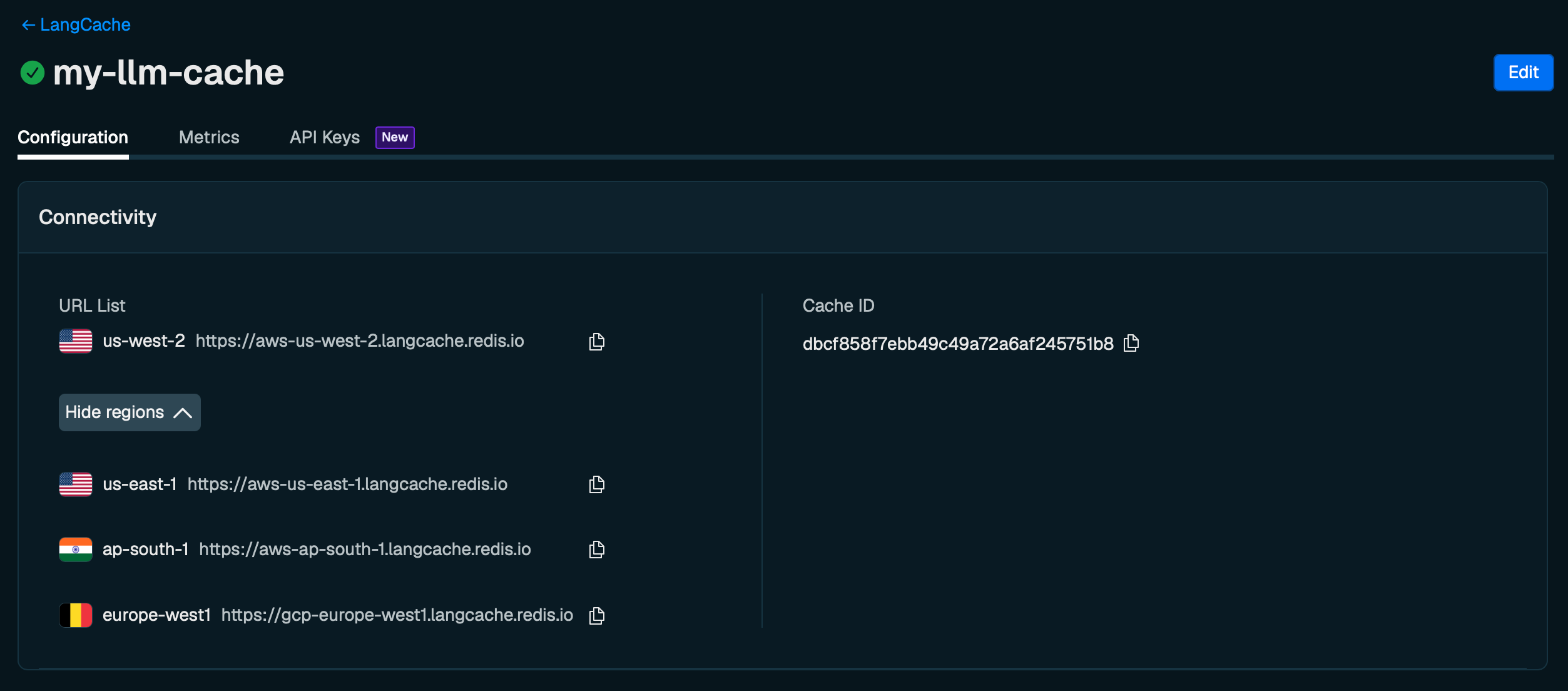Click the URL List label
1568x691 pixels.
coord(92,306)
